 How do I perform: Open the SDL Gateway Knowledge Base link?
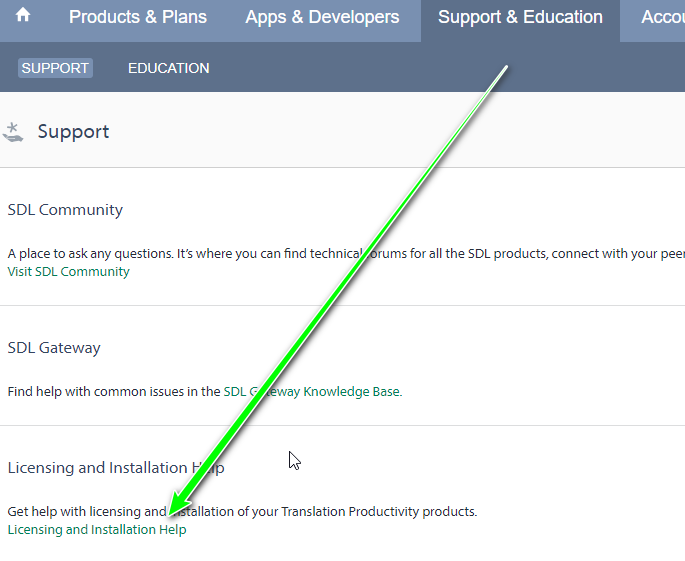point(313,391)
